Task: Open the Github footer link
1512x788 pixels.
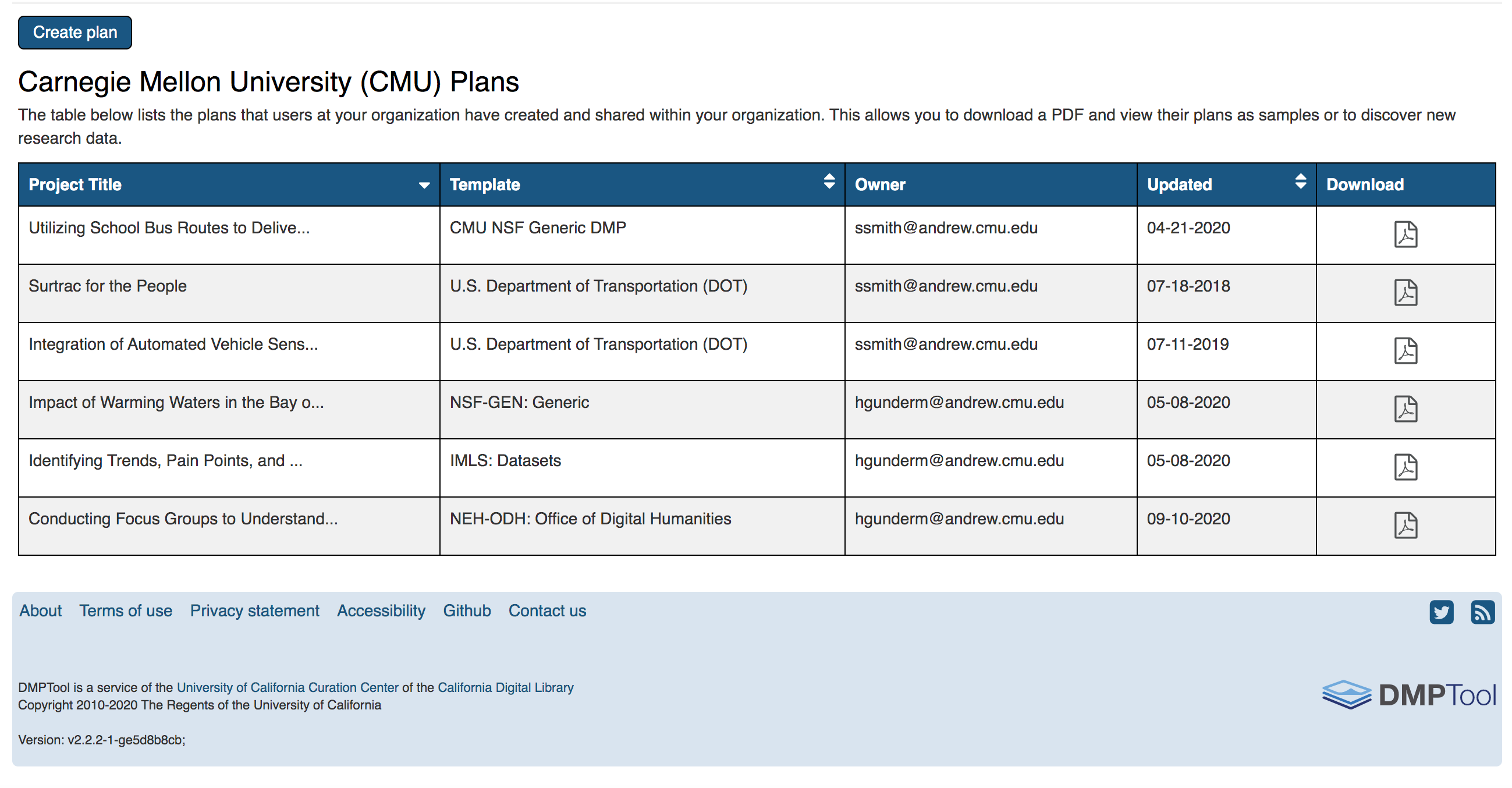Action: 467,611
